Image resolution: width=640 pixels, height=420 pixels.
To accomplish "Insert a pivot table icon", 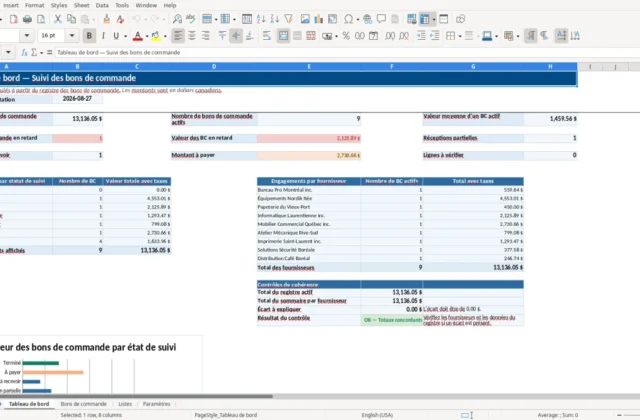I will tap(333, 19).
